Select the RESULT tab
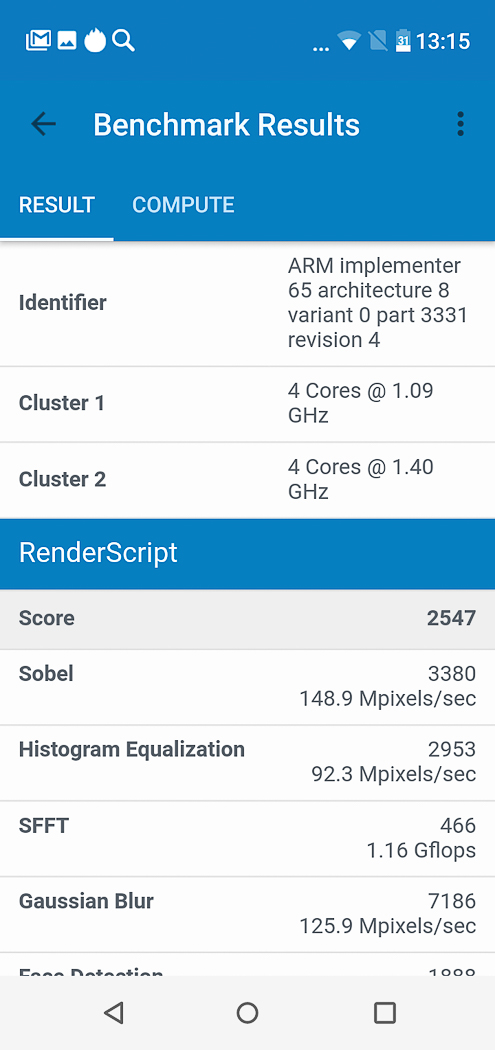Viewport: 495px width, 1050px height. tap(57, 205)
